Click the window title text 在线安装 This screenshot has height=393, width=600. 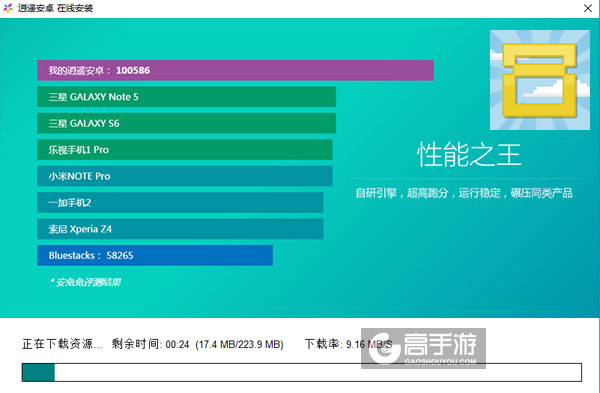tap(75, 8)
